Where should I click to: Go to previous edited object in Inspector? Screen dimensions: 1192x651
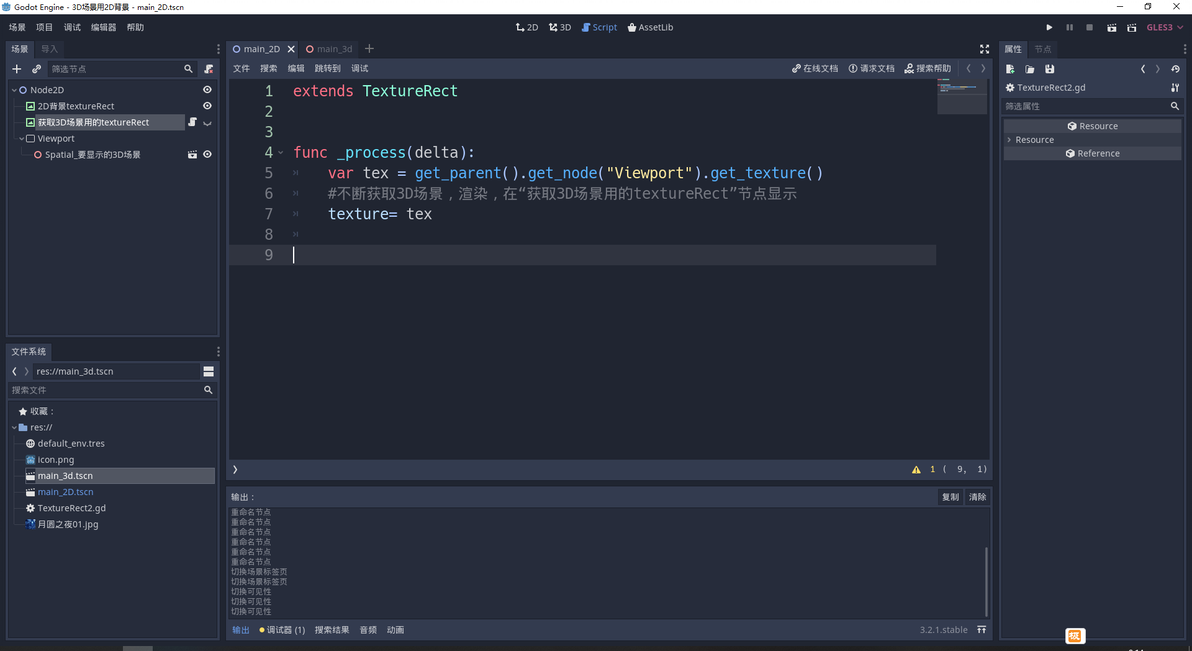[1143, 68]
